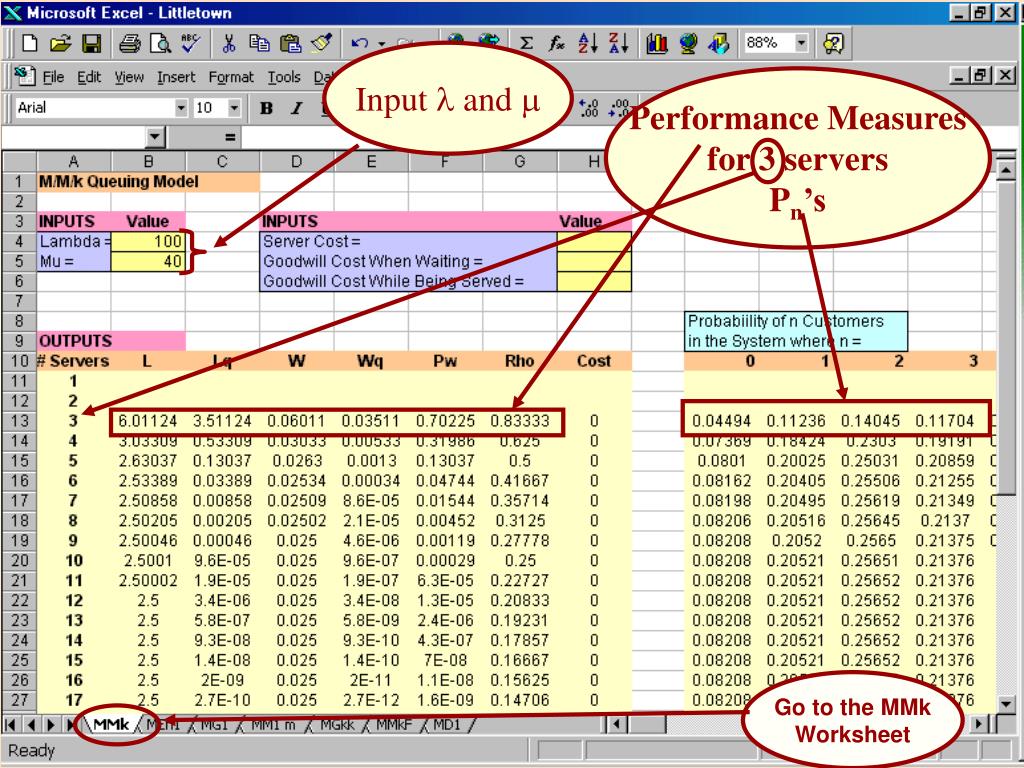Select the Format Painter brush
1024x768 pixels.
[x=321, y=44]
